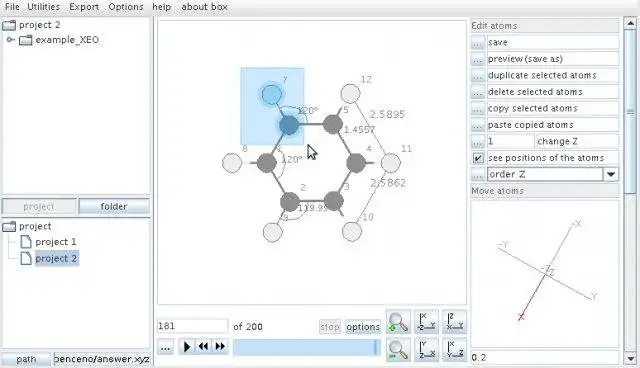Open the order Z dropdown arrow
This screenshot has width=640, height=368.
(611, 175)
